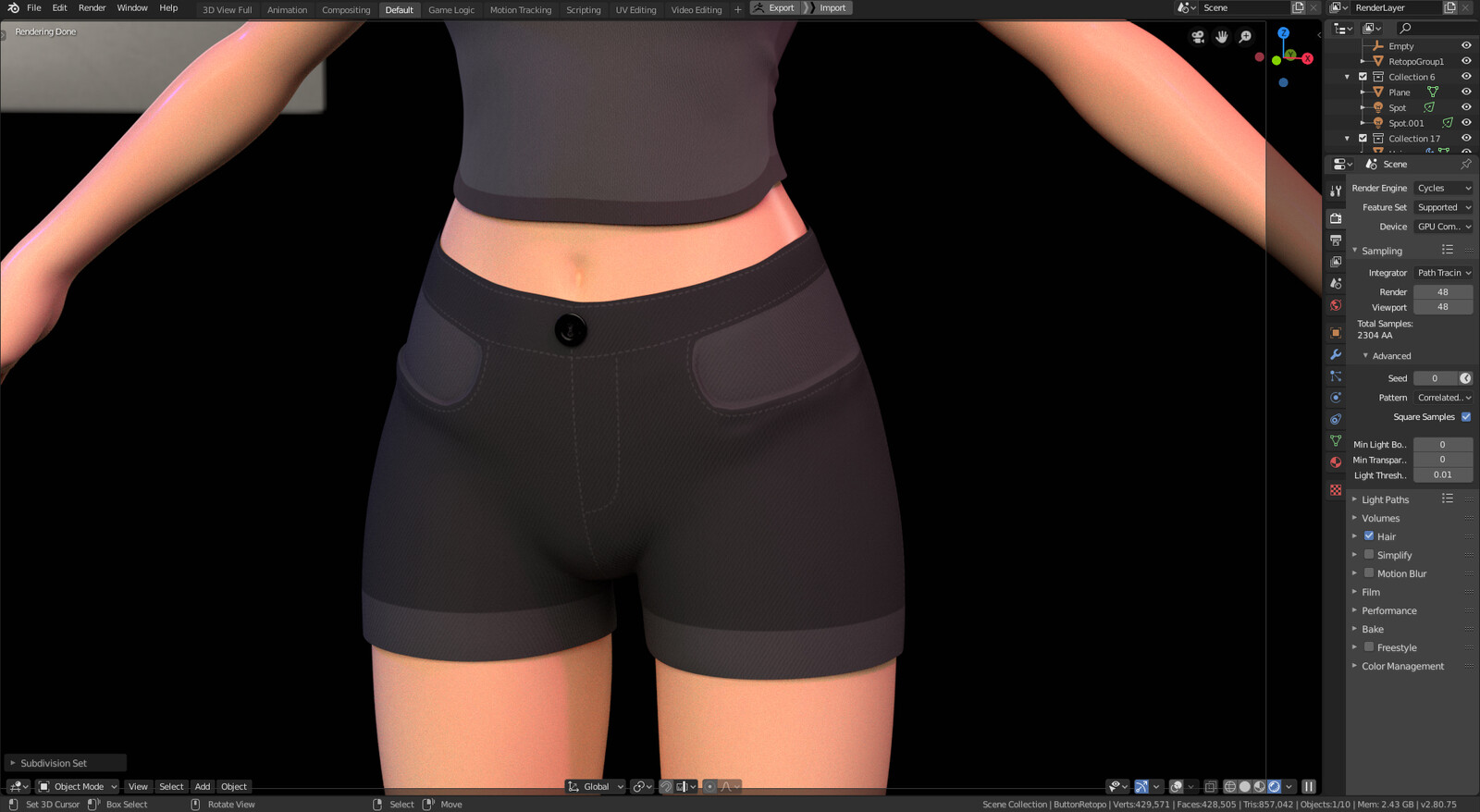Click the zoom magnifier icon in viewport

pyautogui.click(x=1246, y=37)
